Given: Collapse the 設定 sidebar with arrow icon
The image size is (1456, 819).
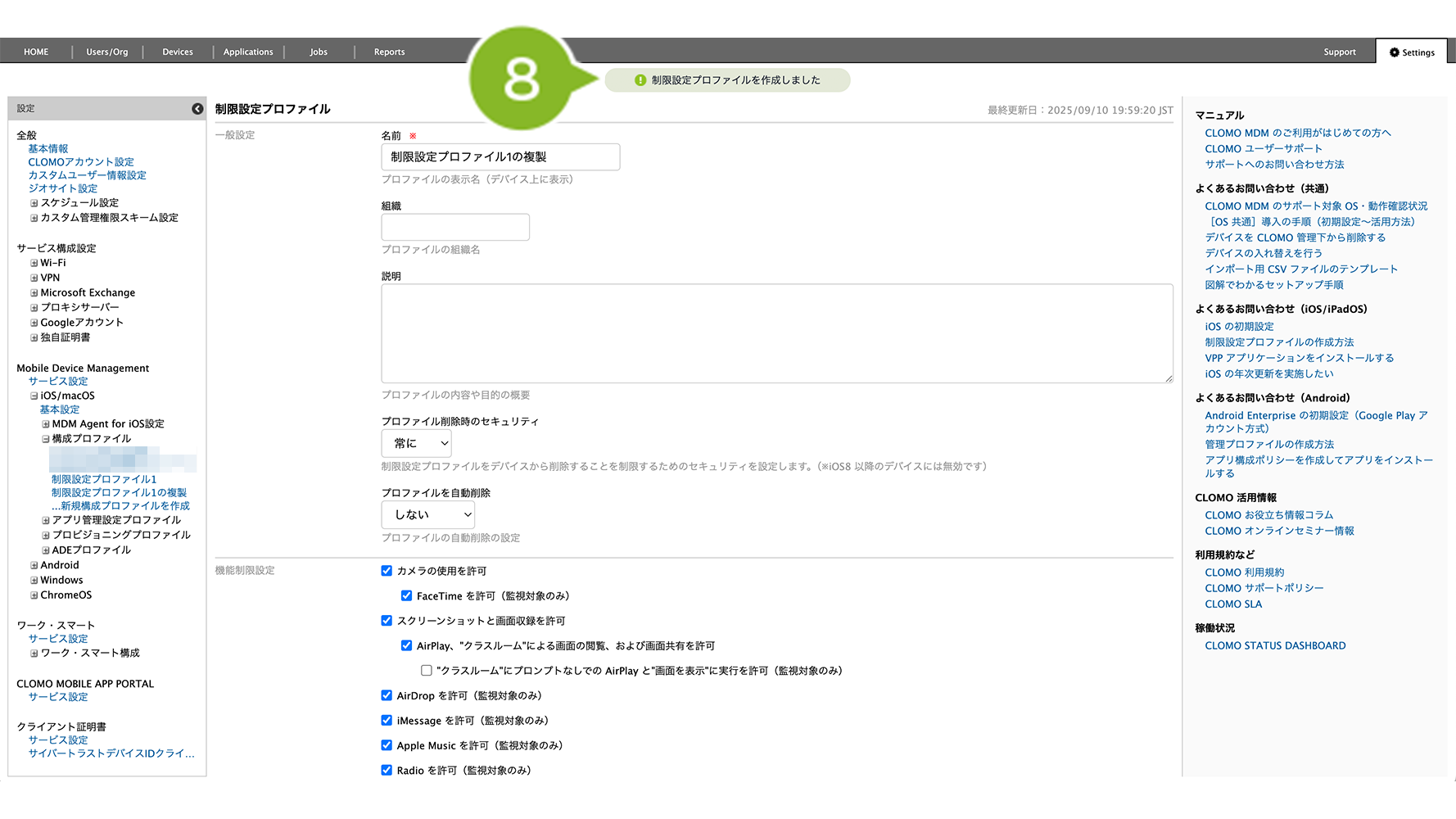Looking at the screenshot, I should (x=197, y=109).
